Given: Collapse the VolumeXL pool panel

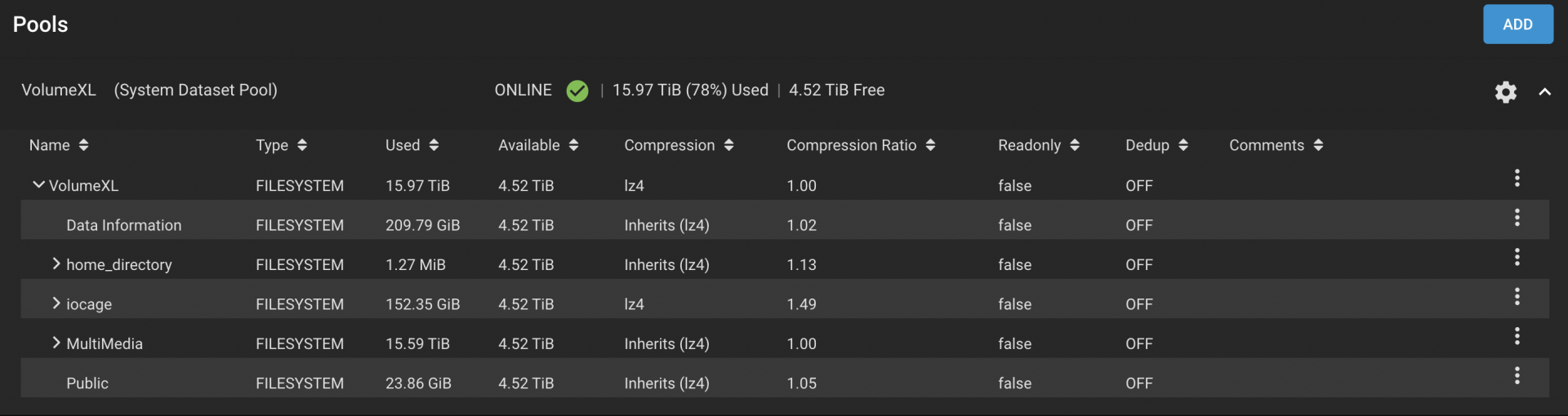Looking at the screenshot, I should (x=1544, y=91).
